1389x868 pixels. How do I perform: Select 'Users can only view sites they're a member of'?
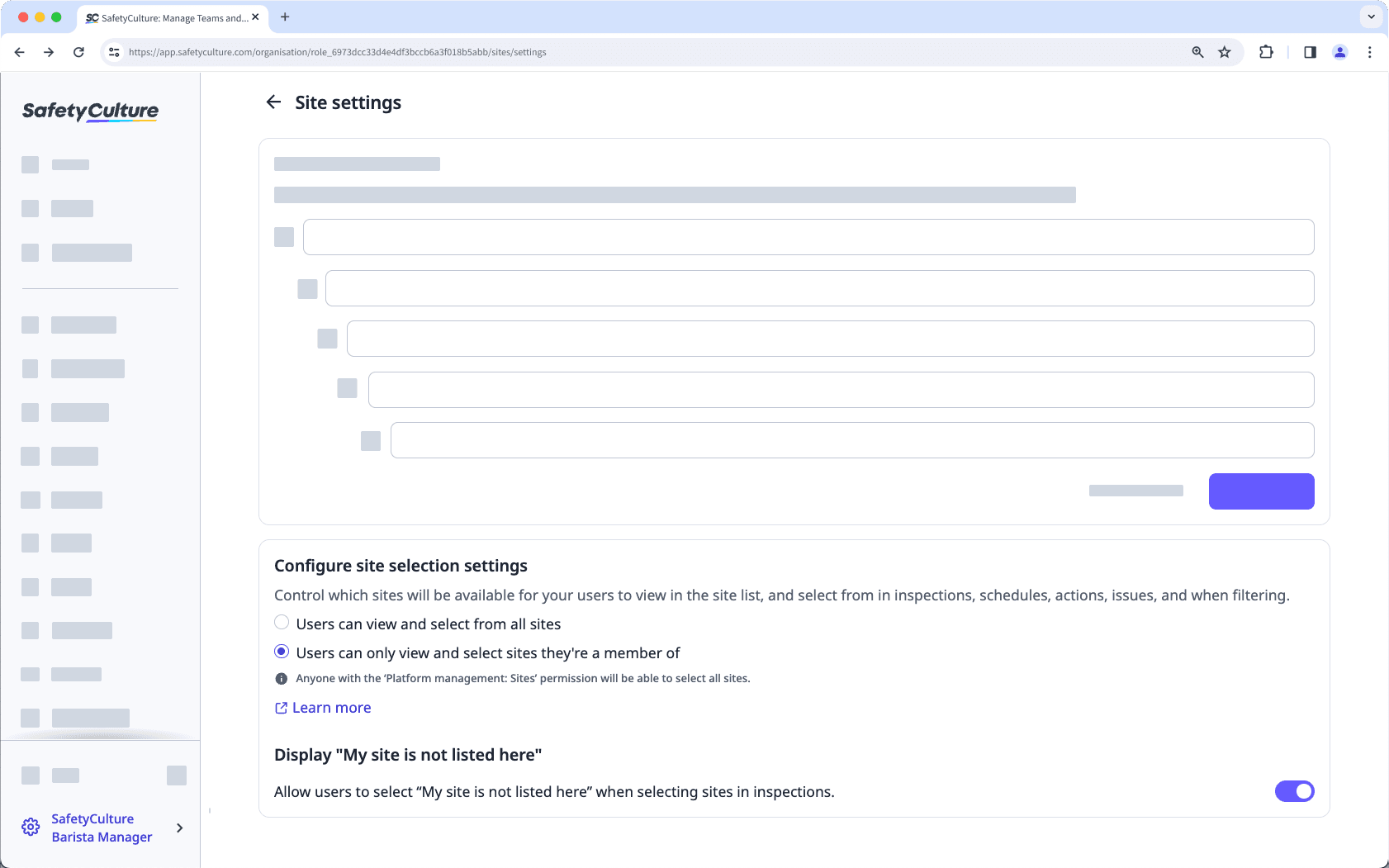coord(282,652)
